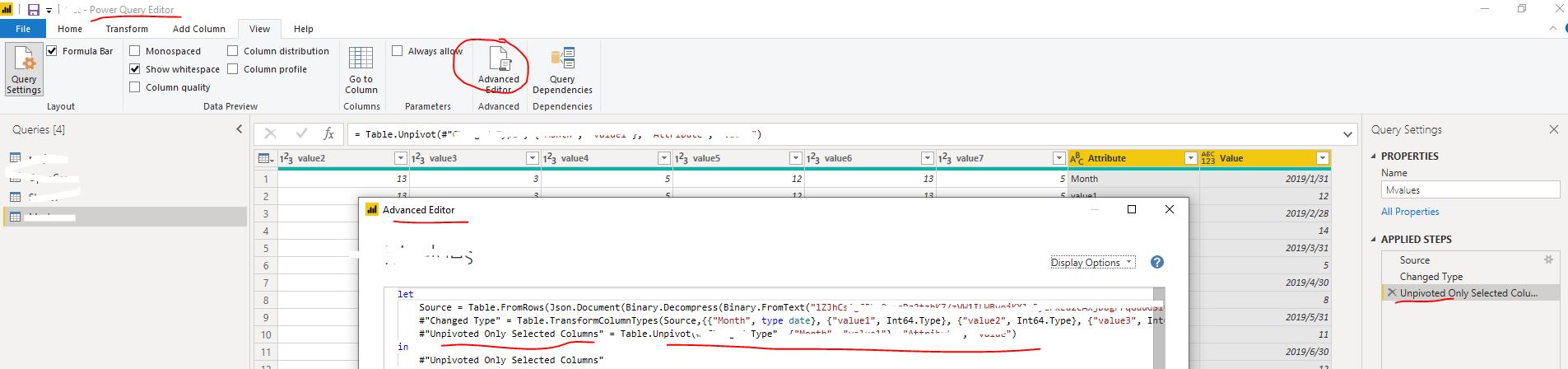Delete the Unpivoted Only Selected Columns step

(1392, 292)
